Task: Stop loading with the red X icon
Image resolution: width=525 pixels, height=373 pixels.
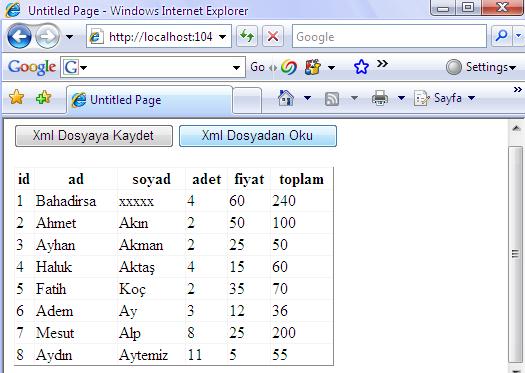Action: 273,36
